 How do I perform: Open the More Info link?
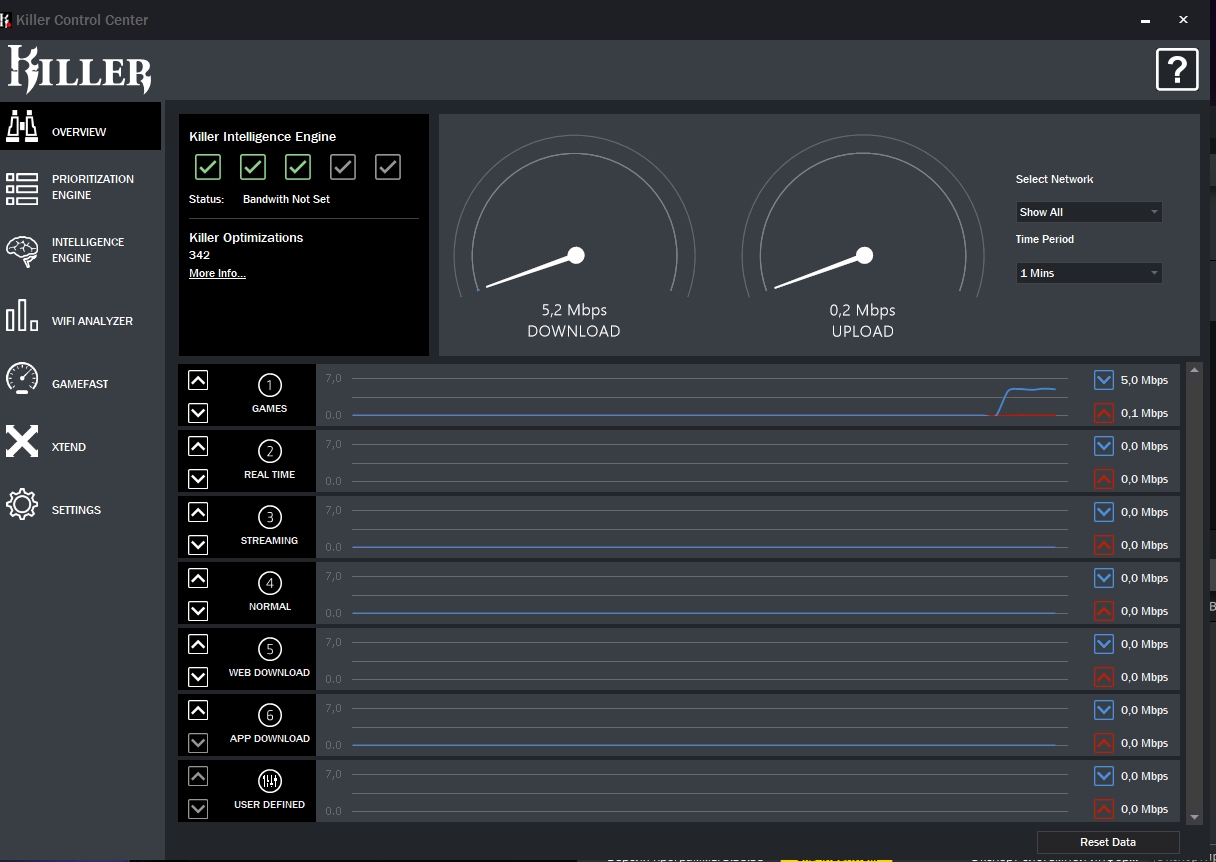click(217, 273)
